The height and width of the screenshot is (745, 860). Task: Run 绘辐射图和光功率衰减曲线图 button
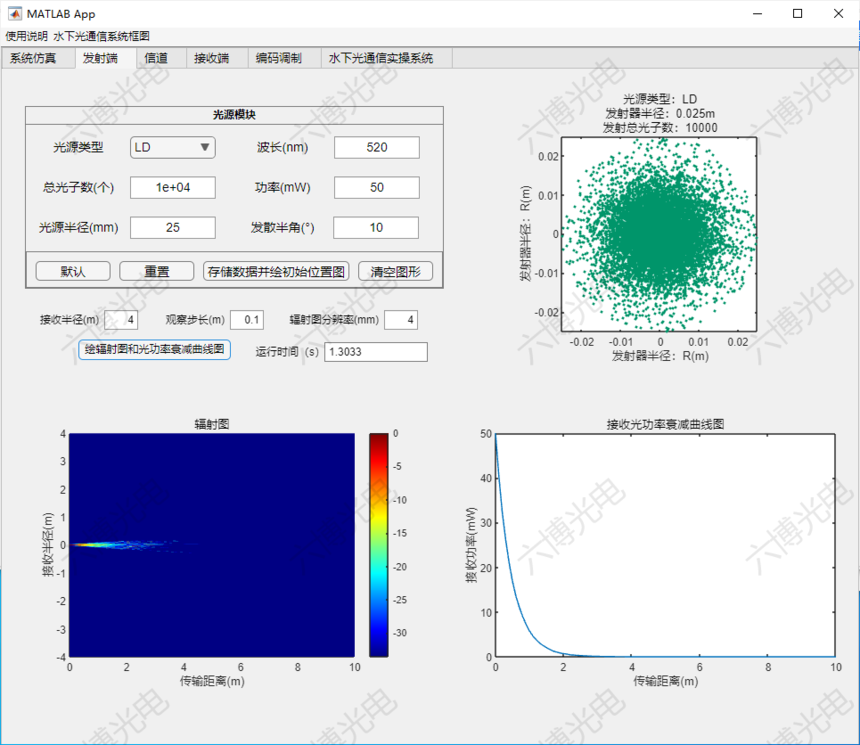tap(154, 349)
